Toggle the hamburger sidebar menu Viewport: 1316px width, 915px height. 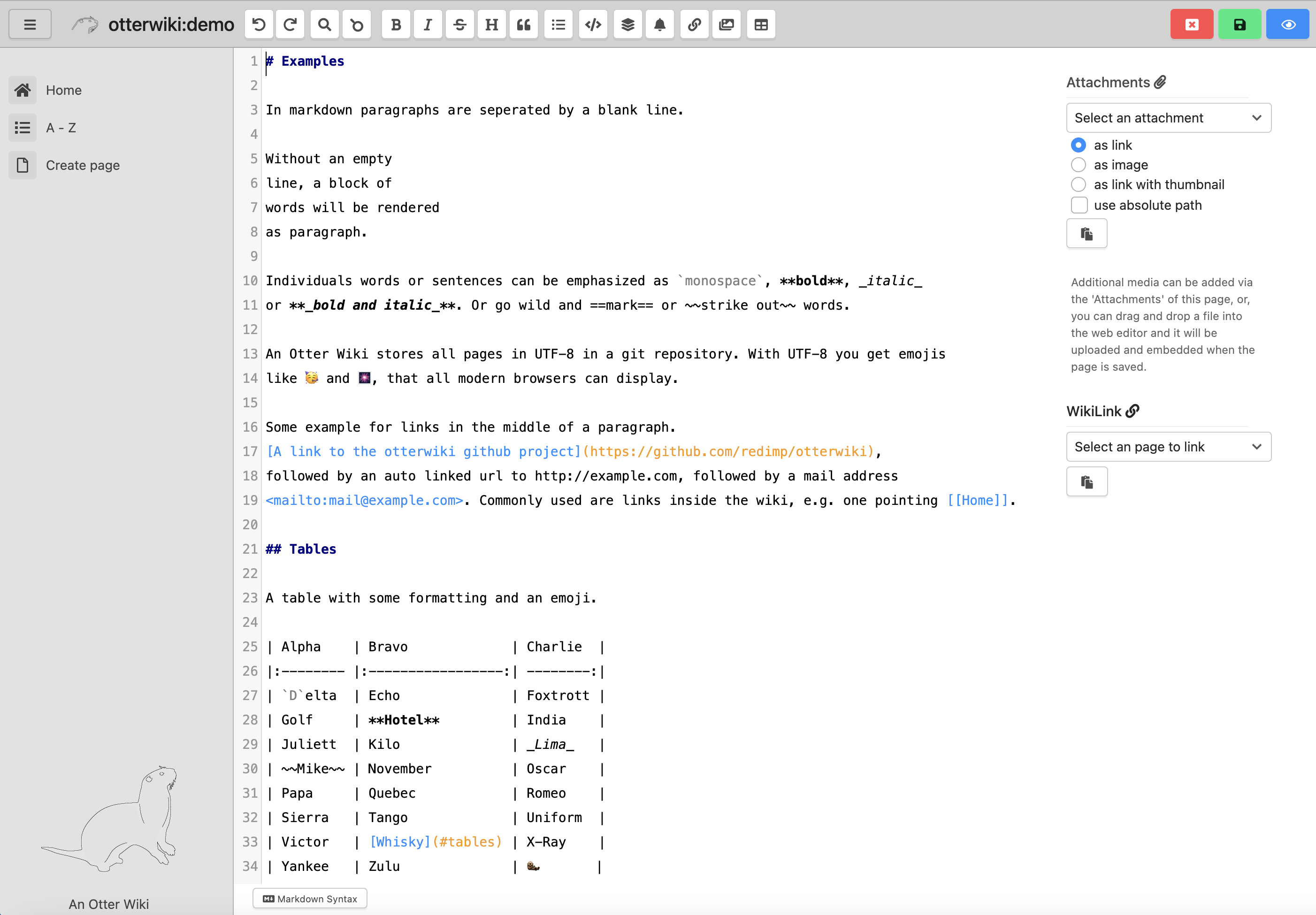(x=30, y=25)
